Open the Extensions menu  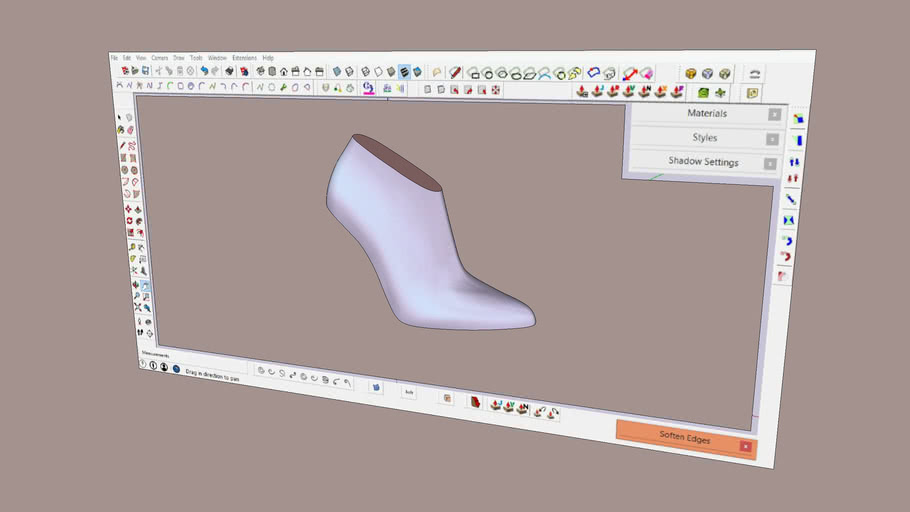point(244,58)
